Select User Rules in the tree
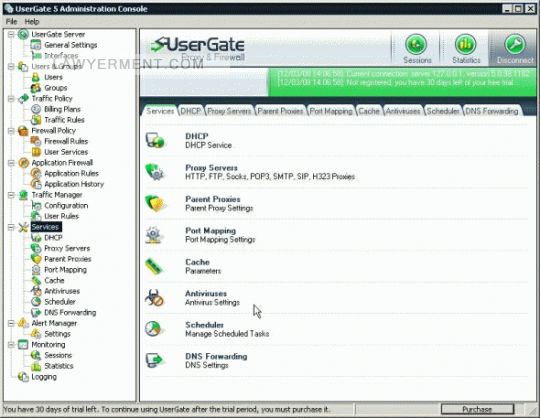 point(61,216)
